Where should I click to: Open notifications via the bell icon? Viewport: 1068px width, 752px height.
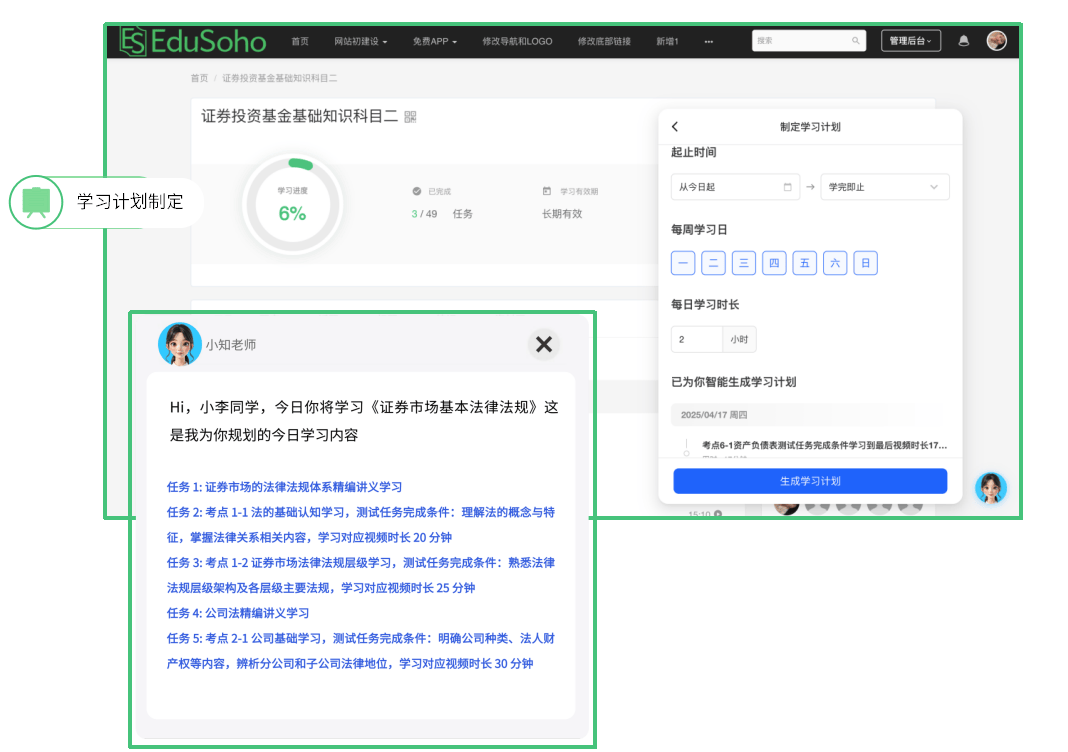coord(964,41)
